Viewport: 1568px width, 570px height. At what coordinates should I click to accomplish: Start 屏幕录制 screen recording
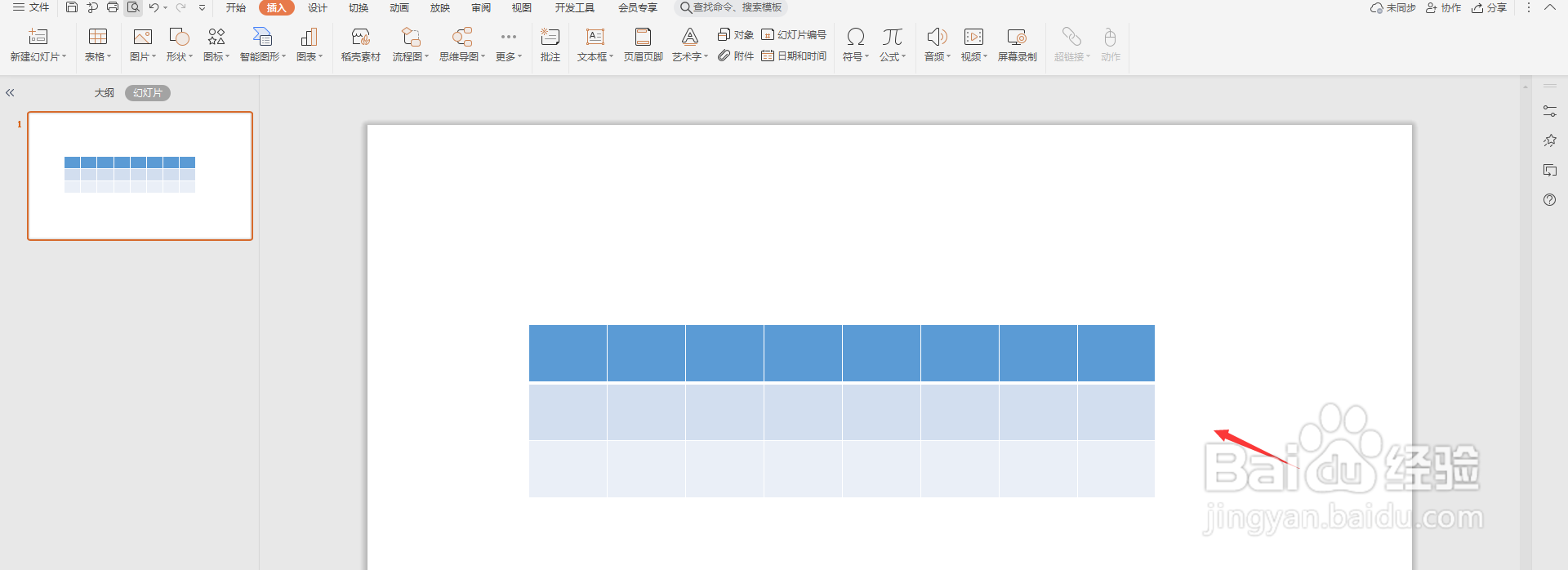pyautogui.click(x=1018, y=45)
